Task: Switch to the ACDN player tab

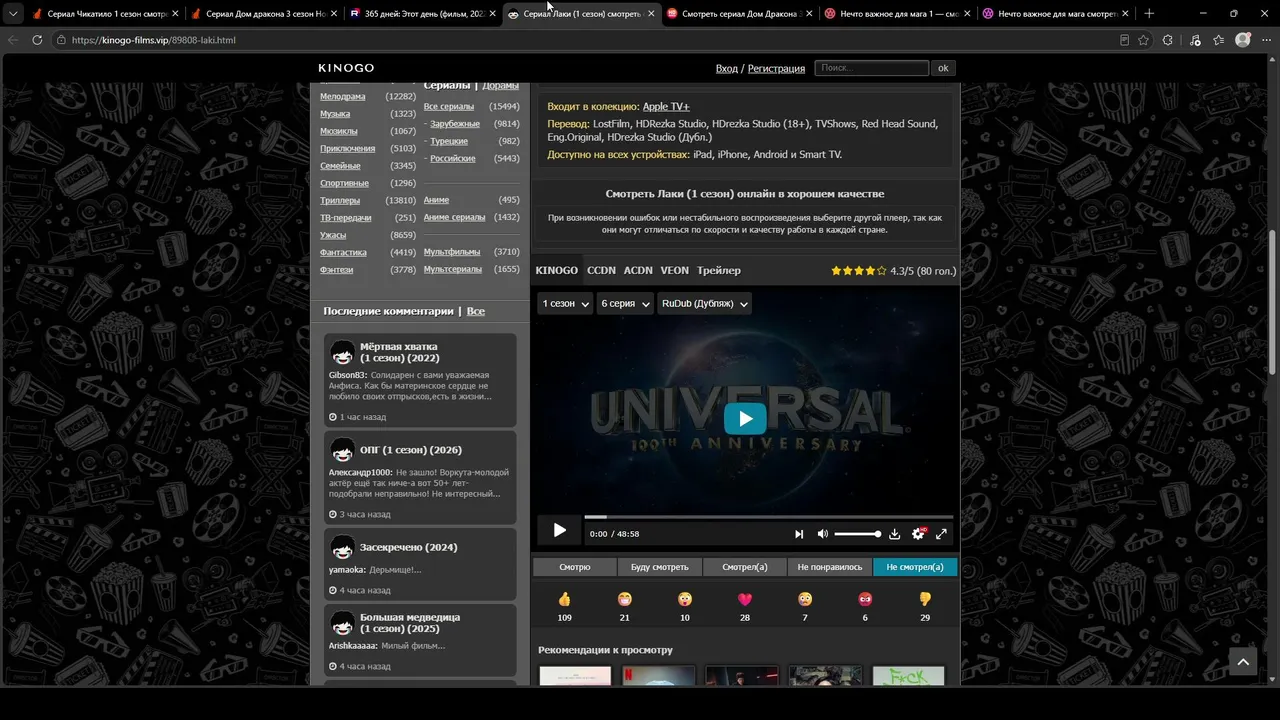Action: [x=638, y=271]
